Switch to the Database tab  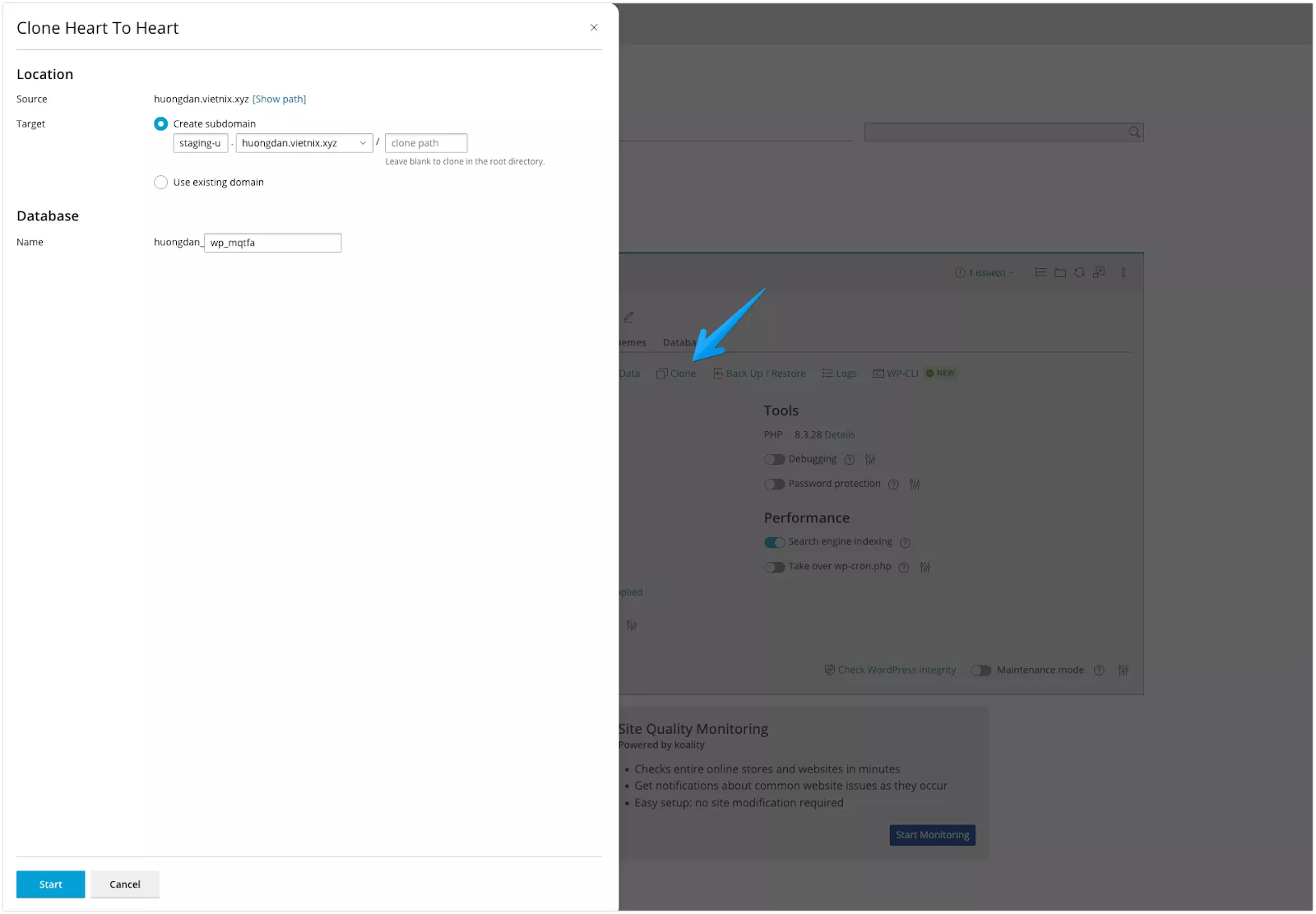[x=680, y=342]
